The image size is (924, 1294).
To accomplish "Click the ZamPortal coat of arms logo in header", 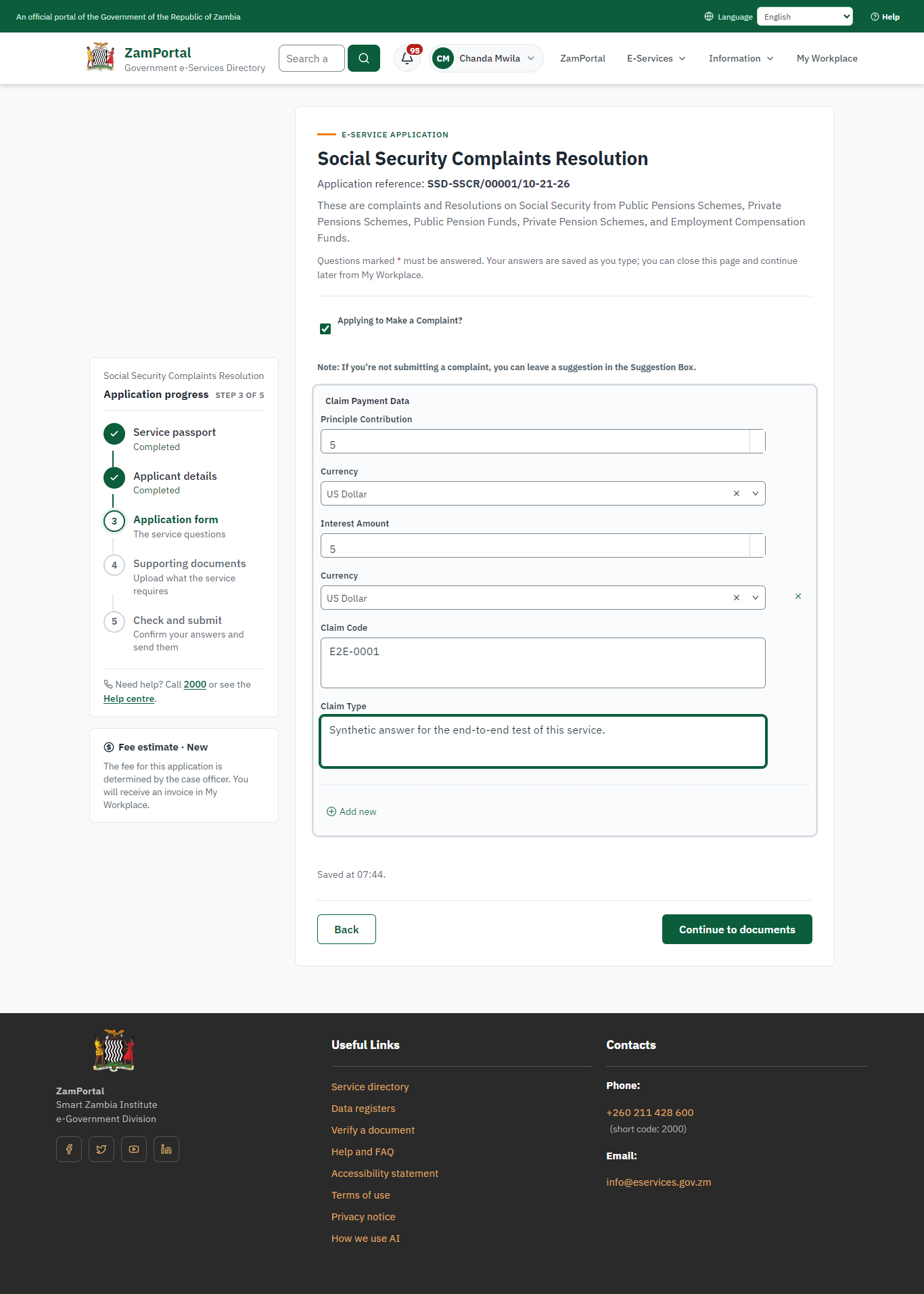I will pos(101,58).
